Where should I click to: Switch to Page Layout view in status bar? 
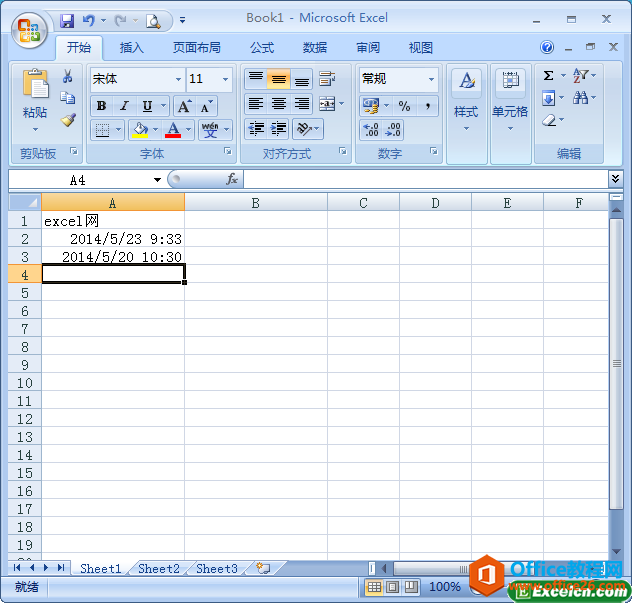click(392, 587)
